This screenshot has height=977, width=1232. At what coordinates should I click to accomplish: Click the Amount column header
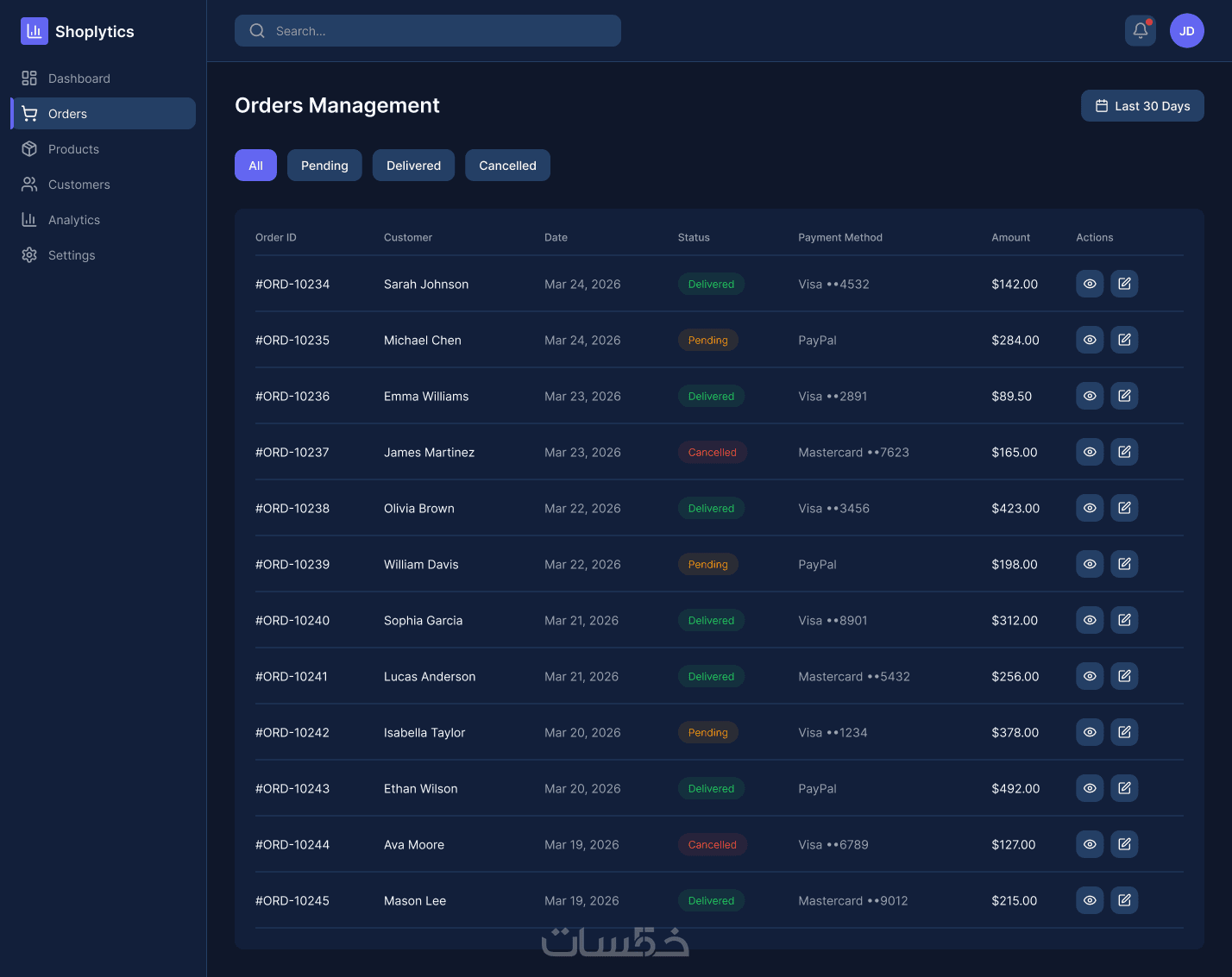[x=1011, y=237]
